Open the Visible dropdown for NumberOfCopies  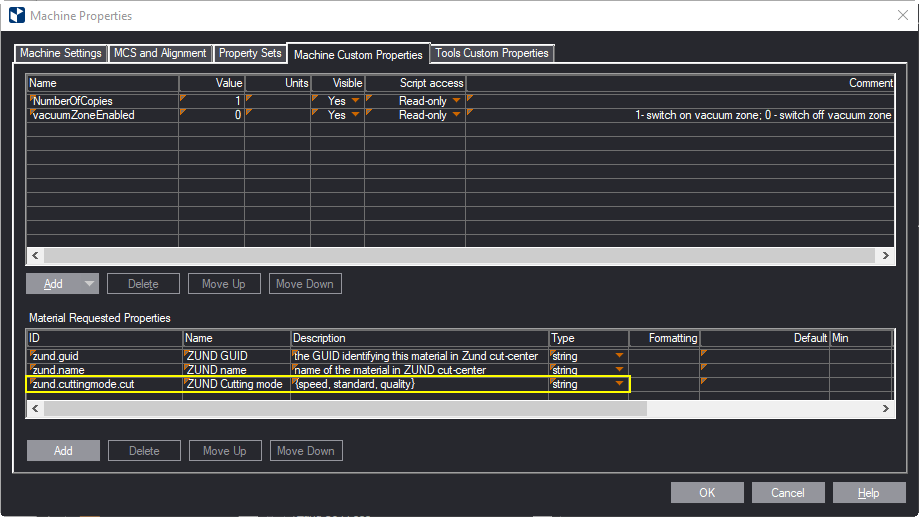coord(356,101)
